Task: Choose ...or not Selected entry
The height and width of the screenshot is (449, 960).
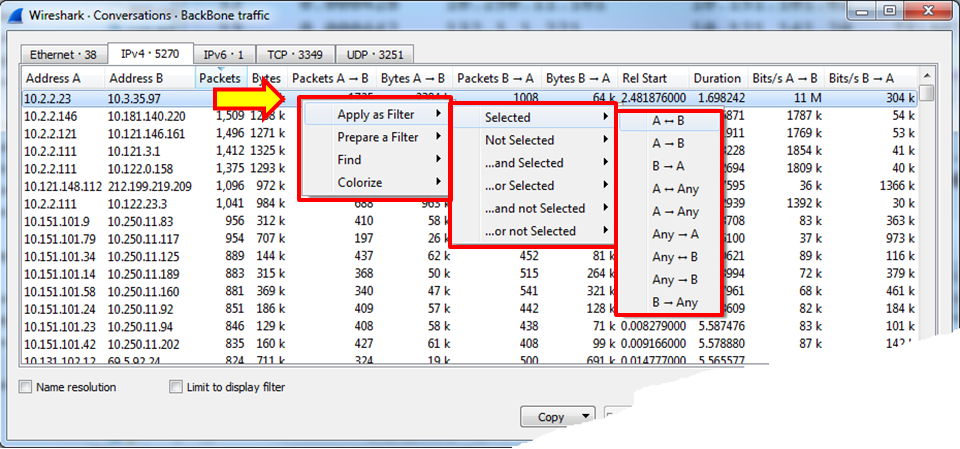Action: 533,231
